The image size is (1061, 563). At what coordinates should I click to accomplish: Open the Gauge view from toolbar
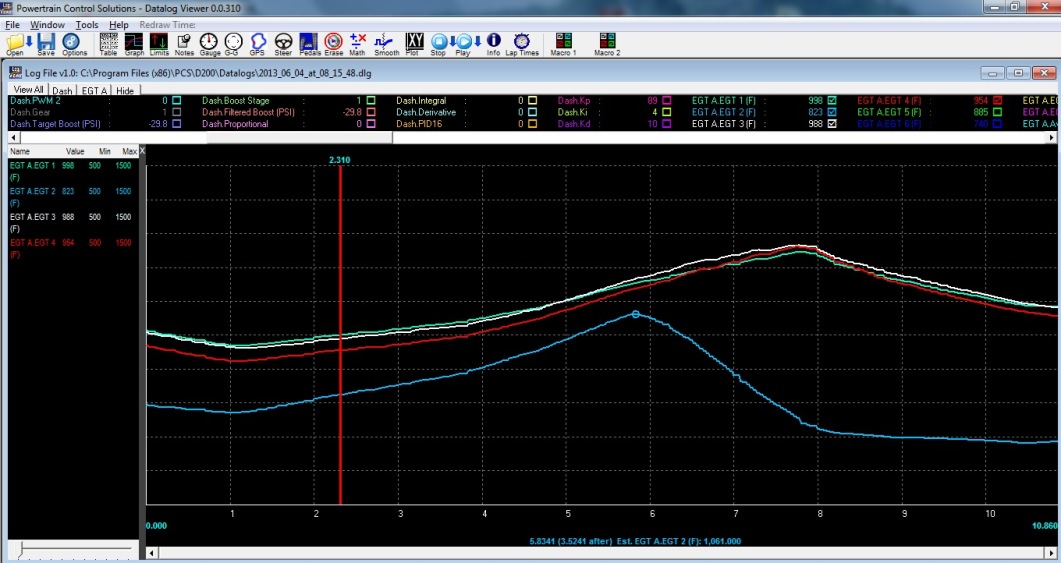click(209, 42)
